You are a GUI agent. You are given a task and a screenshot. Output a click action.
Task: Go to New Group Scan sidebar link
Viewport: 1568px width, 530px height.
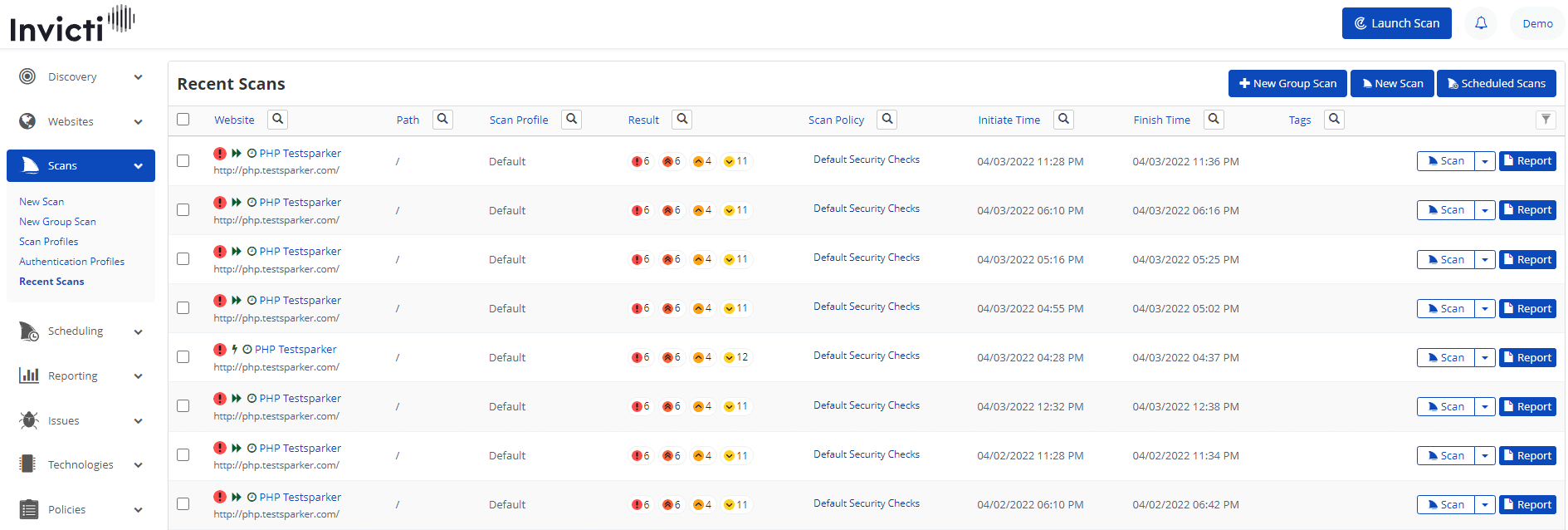point(57,222)
